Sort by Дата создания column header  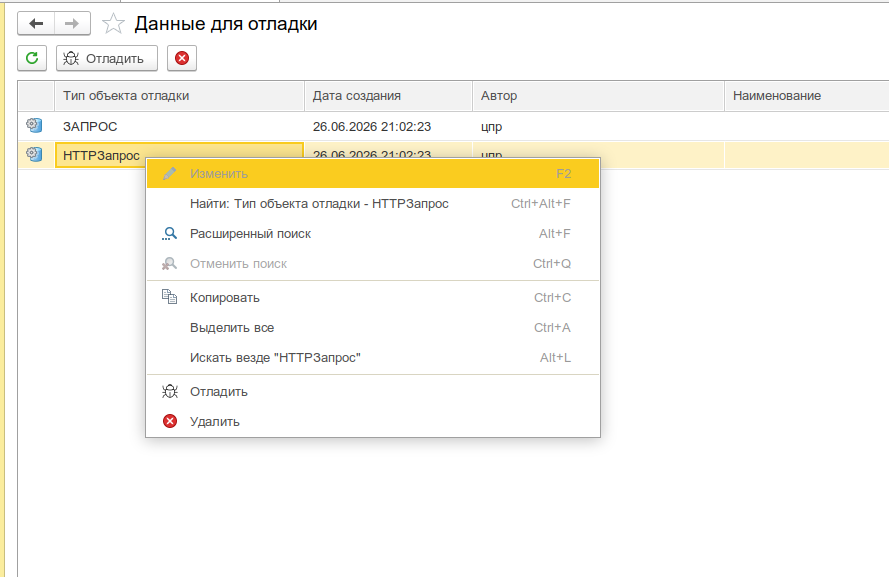pos(388,96)
